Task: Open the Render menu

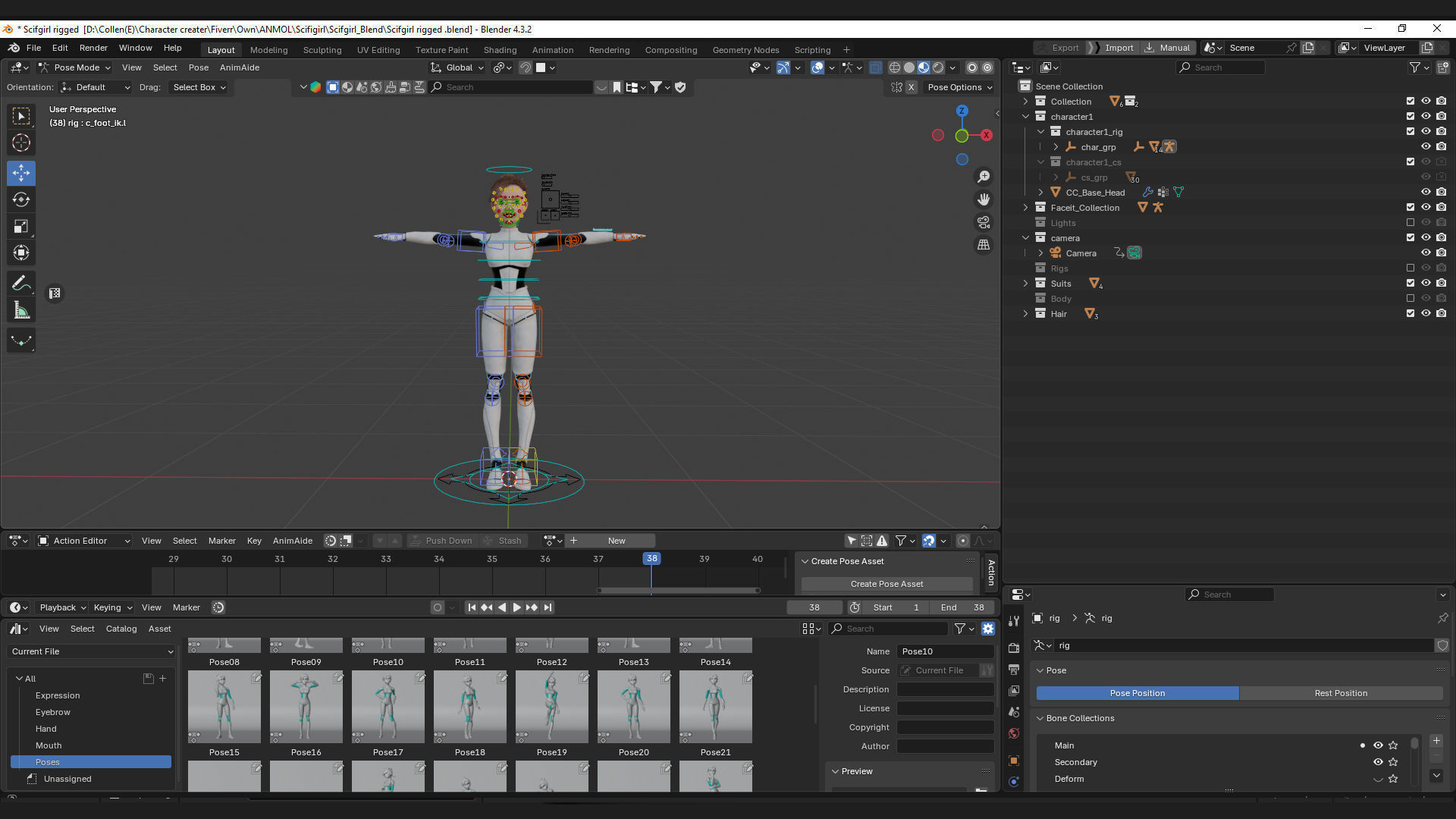Action: pos(93,48)
